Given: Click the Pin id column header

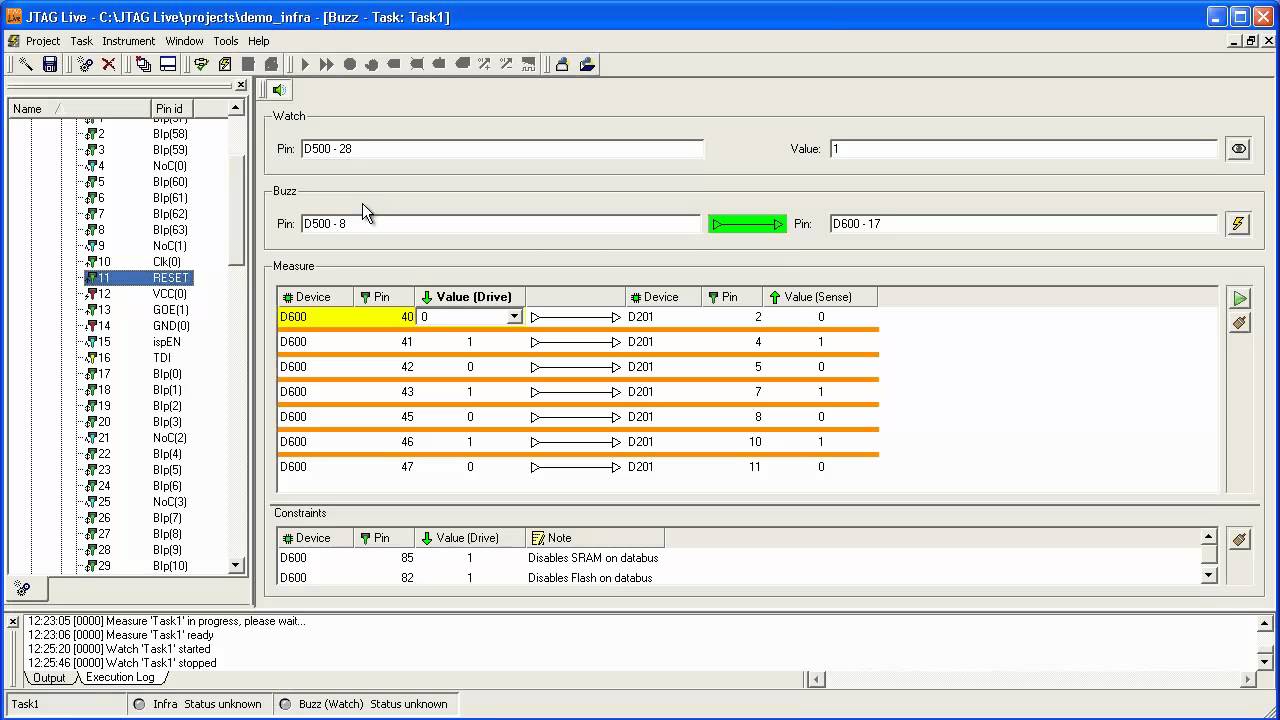Looking at the screenshot, I should click(170, 109).
